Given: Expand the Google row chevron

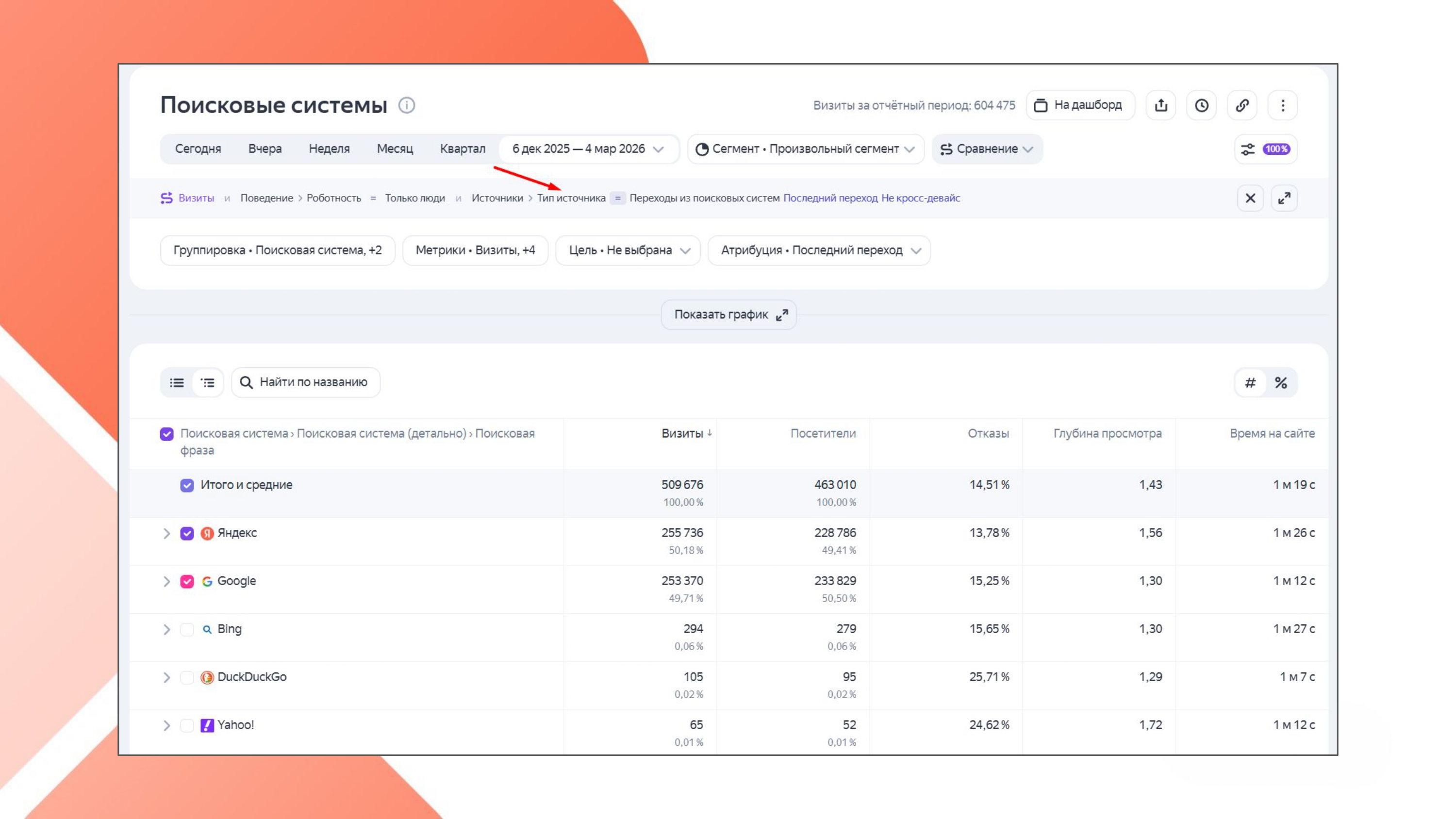Looking at the screenshot, I should [166, 582].
